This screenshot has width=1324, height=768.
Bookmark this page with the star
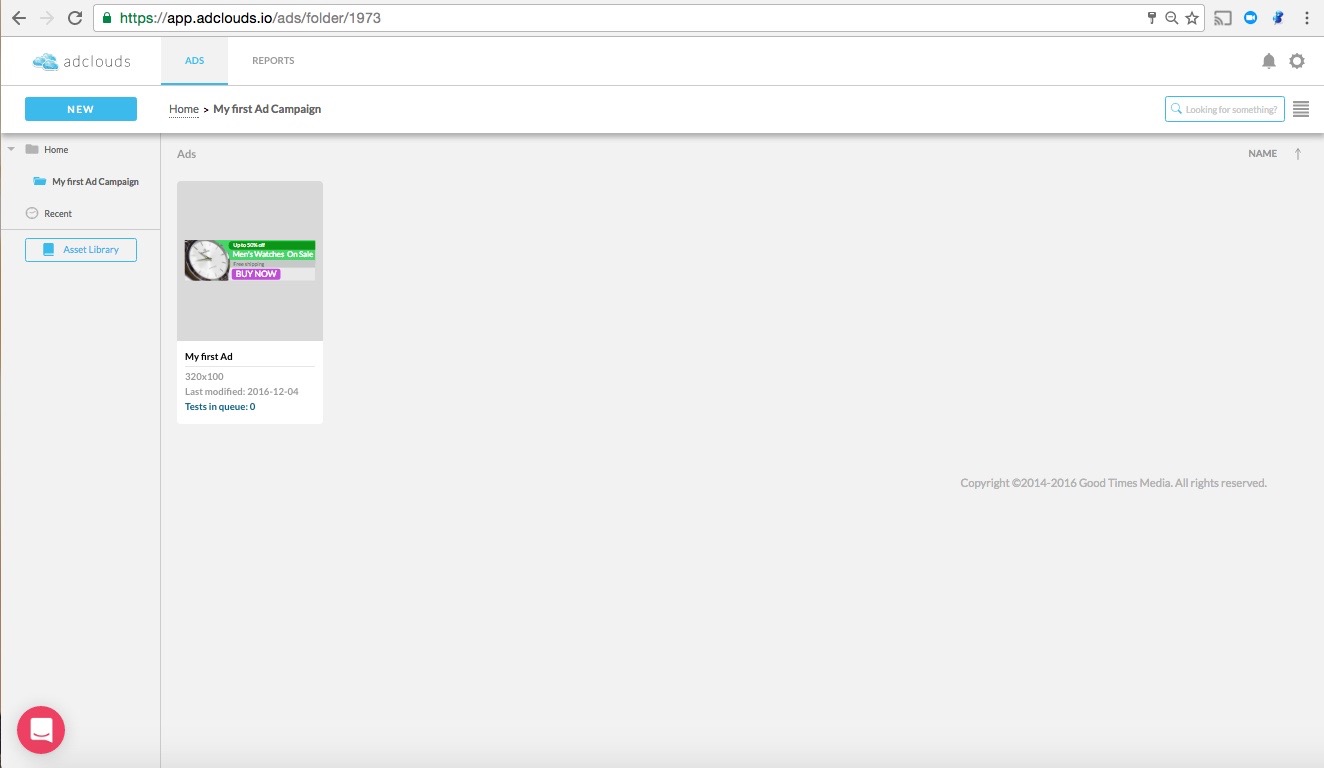pyautogui.click(x=1192, y=18)
